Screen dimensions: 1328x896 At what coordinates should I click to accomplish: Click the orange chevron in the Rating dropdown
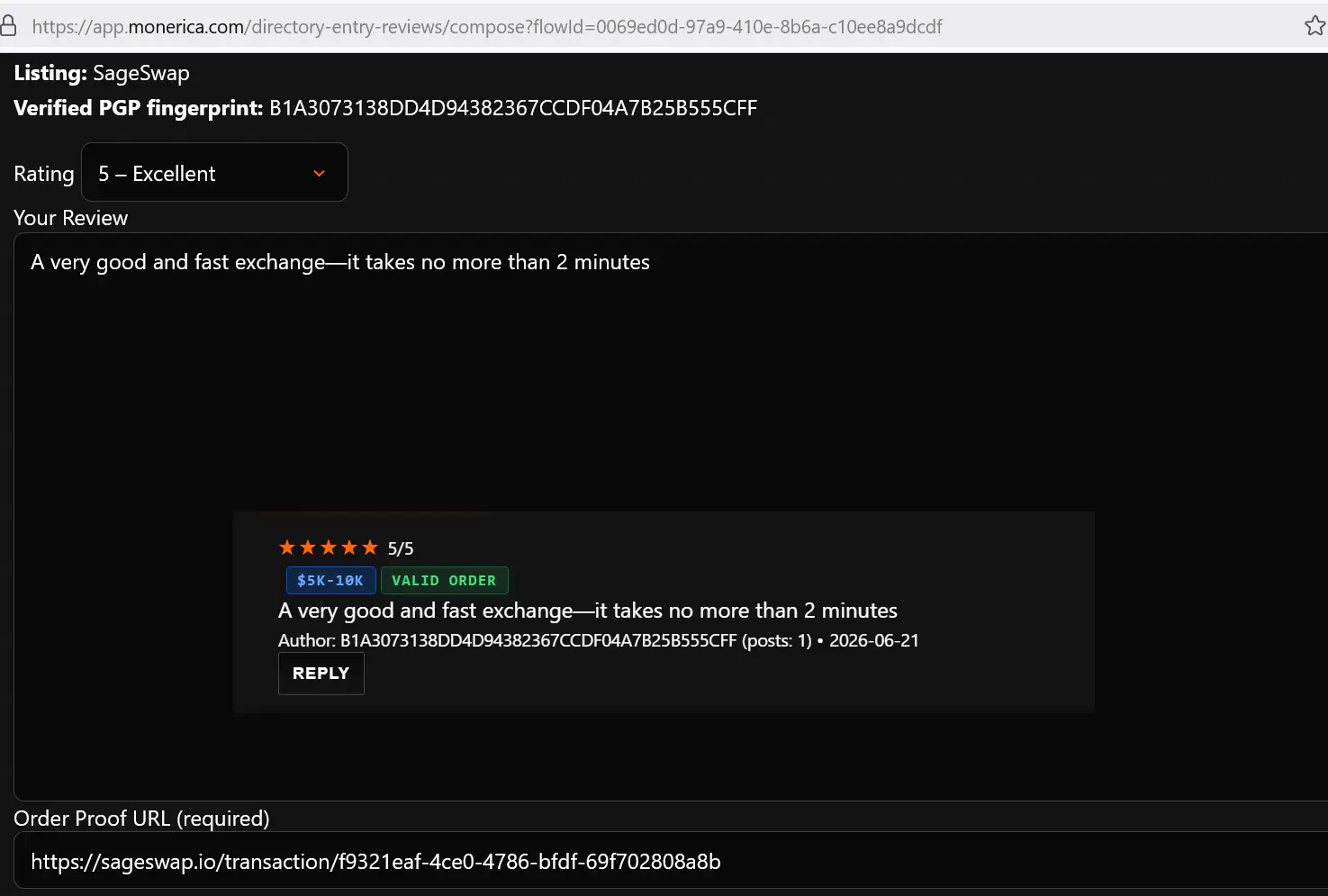click(x=319, y=173)
